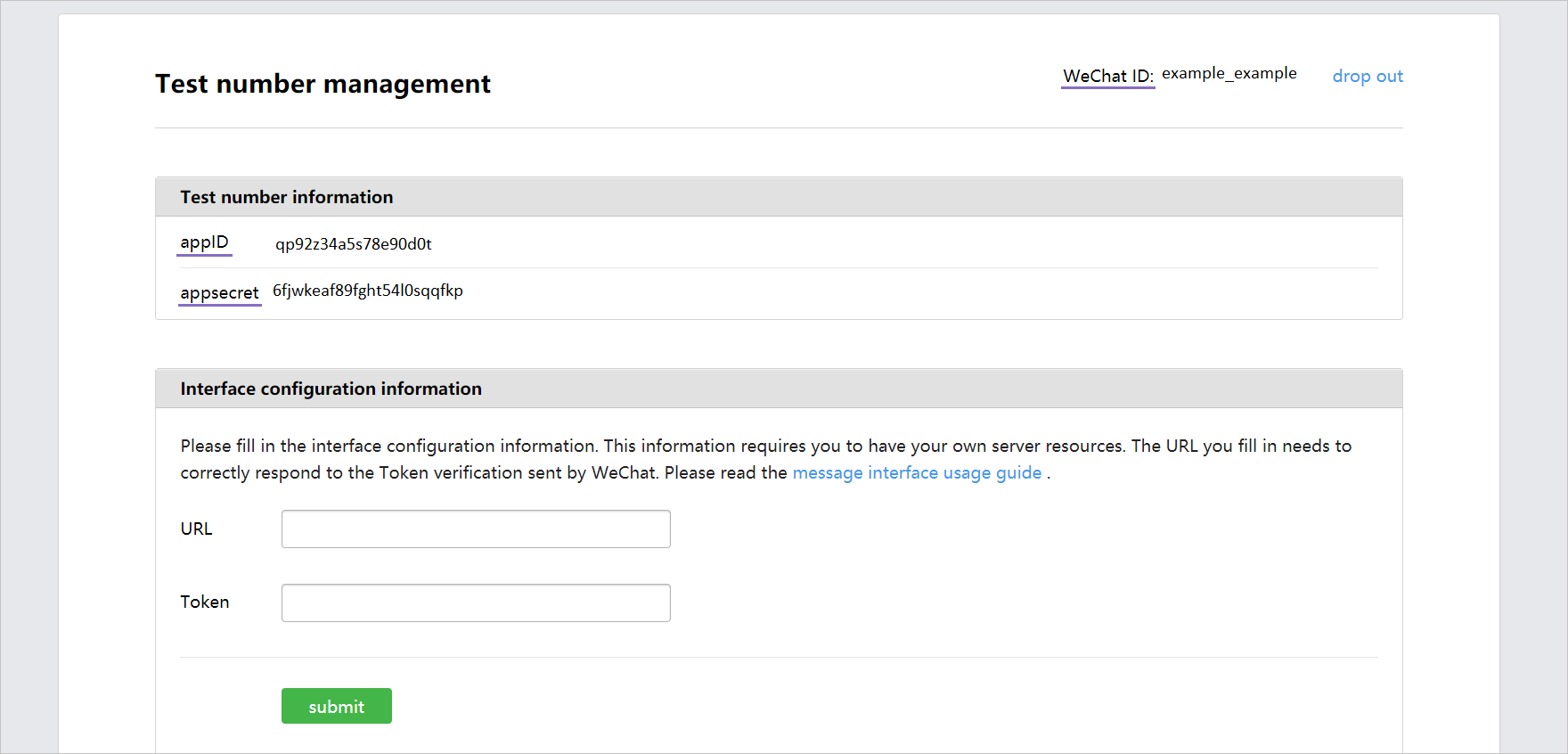1568x754 pixels.
Task: Click the Token field label
Action: click(204, 602)
